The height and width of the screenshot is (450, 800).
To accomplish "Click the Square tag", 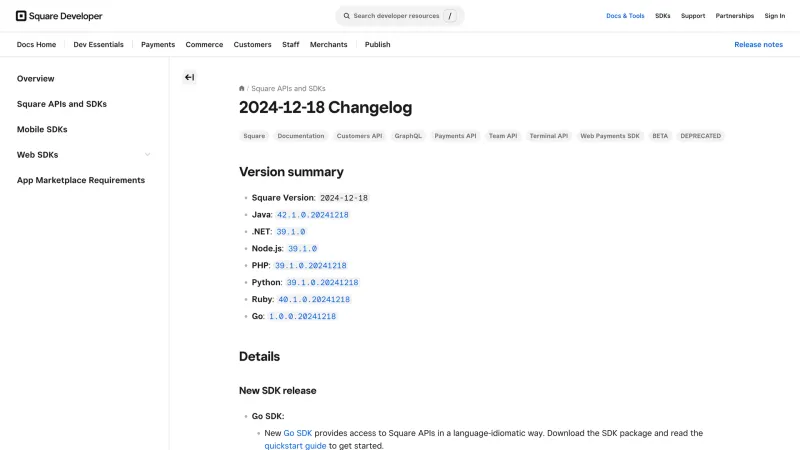I will (254, 136).
